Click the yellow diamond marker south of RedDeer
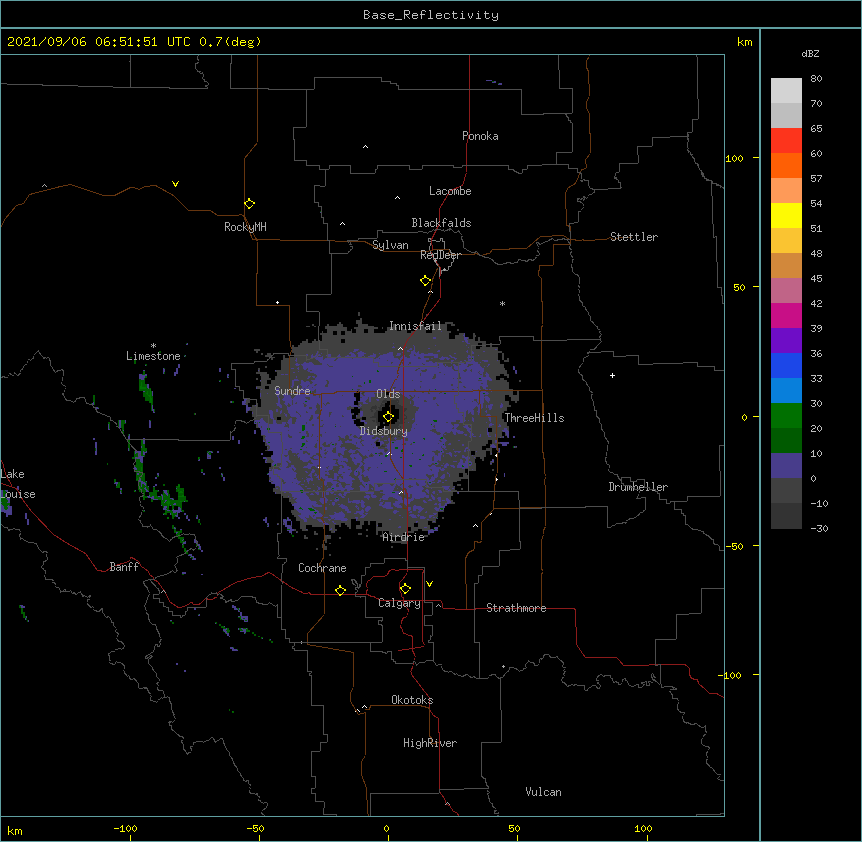 425,281
